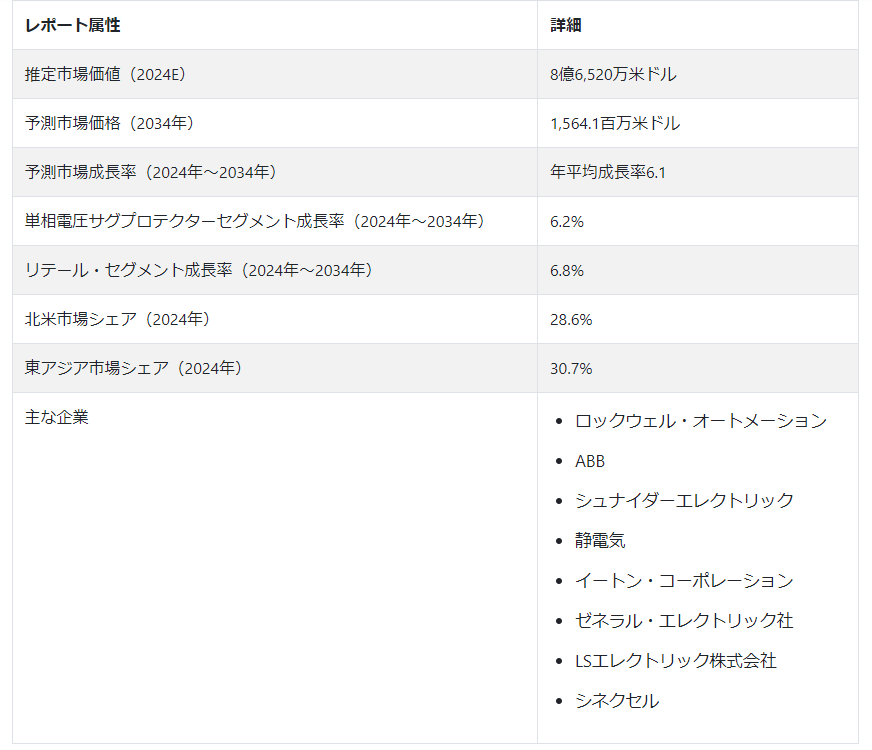Click the 28.6% North America share value
Screen dimensions: 872x750
click(x=571, y=319)
